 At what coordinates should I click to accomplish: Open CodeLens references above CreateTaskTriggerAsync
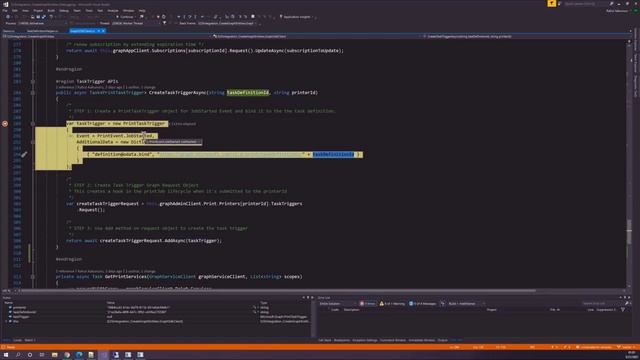(64, 87)
